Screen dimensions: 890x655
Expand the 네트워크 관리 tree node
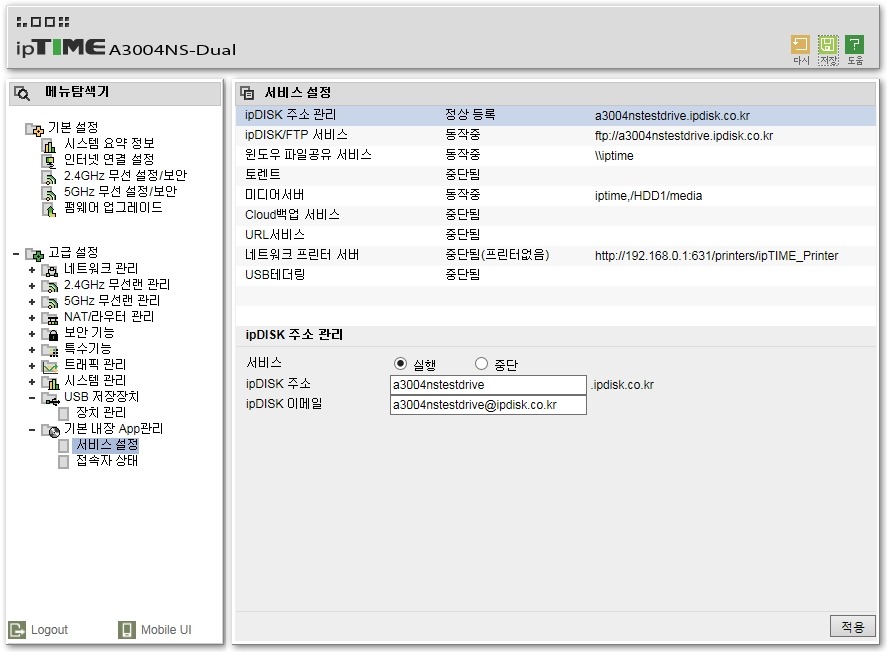coord(32,270)
